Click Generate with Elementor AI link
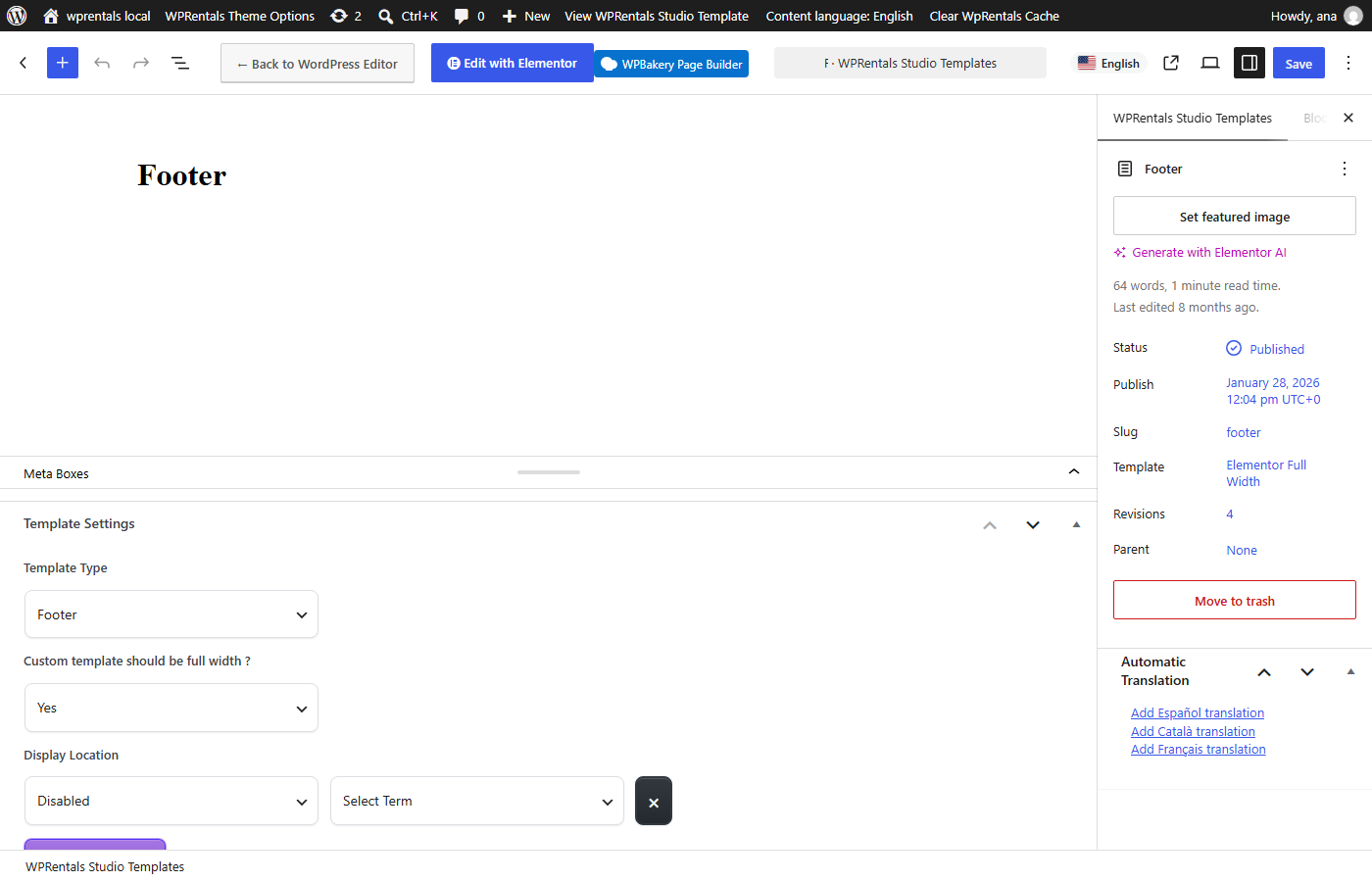 [1200, 253]
